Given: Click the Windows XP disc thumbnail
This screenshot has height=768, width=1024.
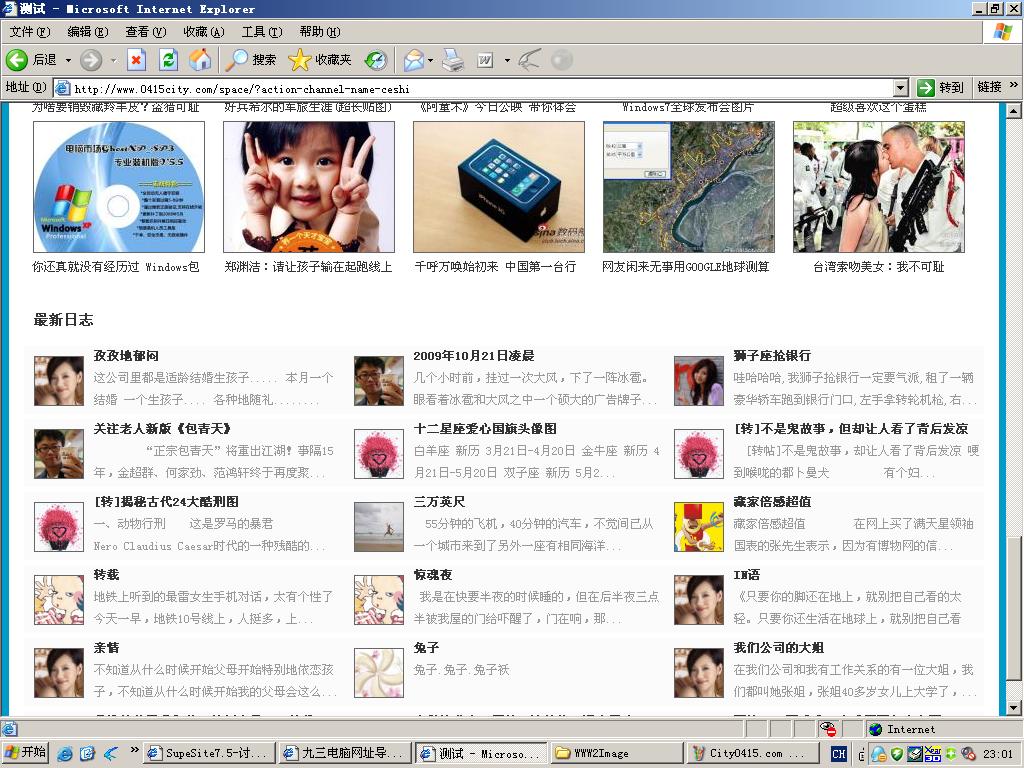Looking at the screenshot, I should (x=119, y=187).
